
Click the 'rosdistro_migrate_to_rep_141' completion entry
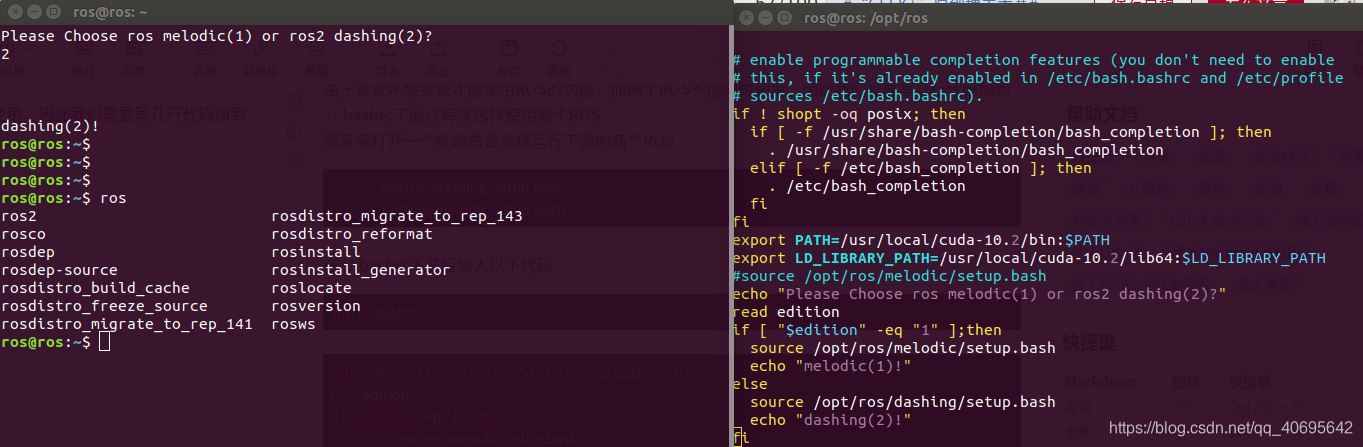127,324
